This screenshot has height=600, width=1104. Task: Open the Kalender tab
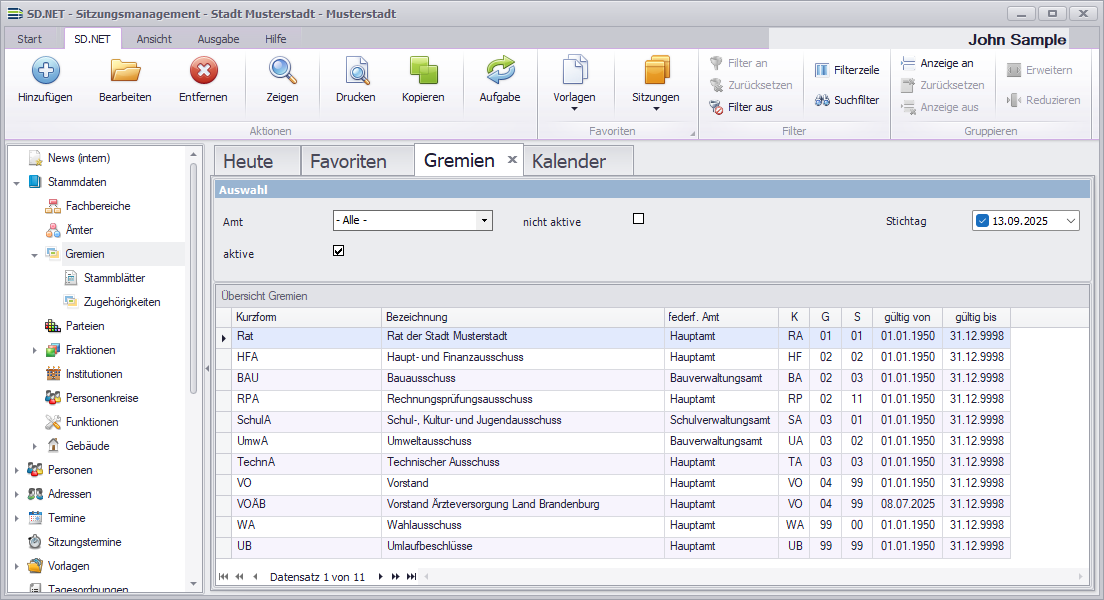tap(569, 161)
